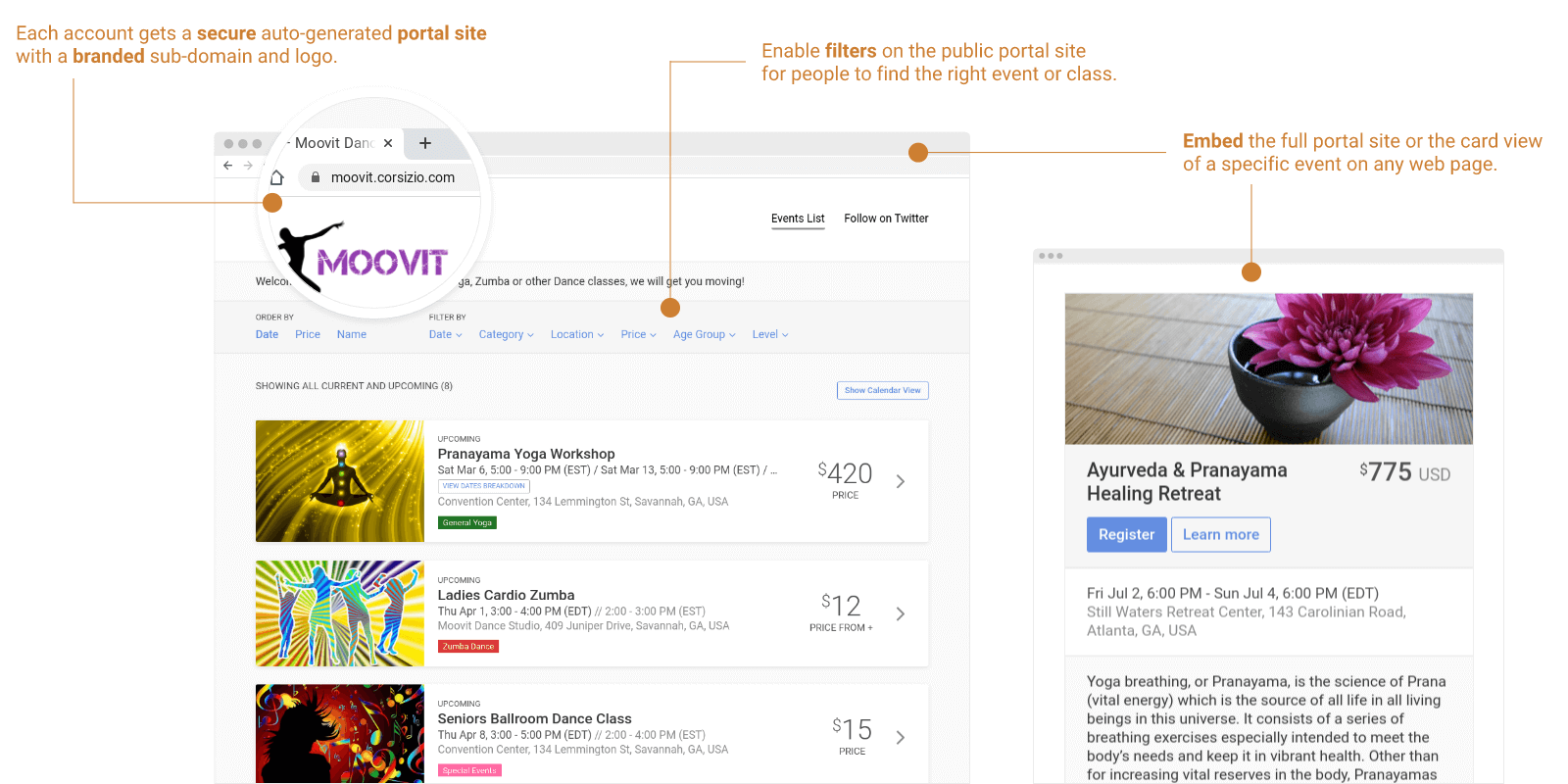Click the Learn more button

pyautogui.click(x=1221, y=534)
